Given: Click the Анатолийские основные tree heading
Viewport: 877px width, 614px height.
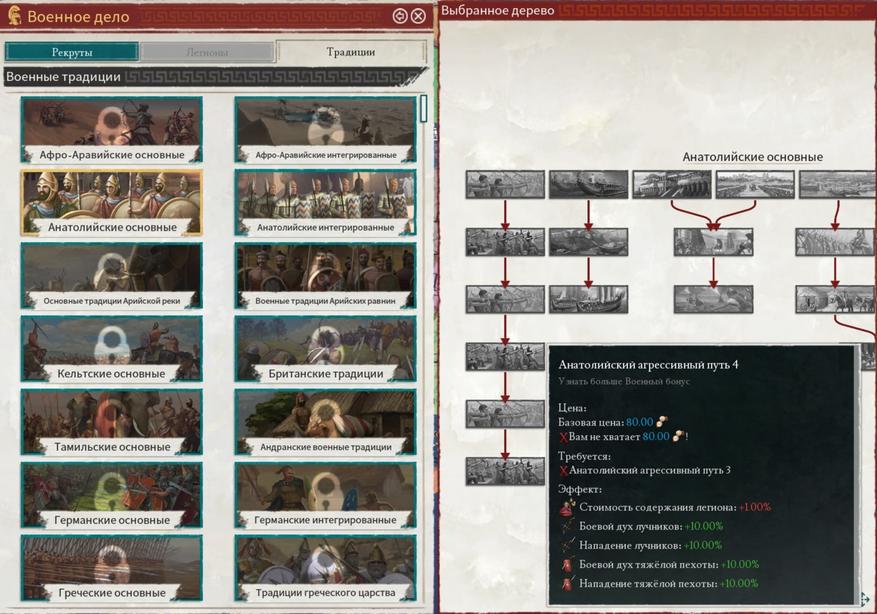Looking at the screenshot, I should click(752, 157).
